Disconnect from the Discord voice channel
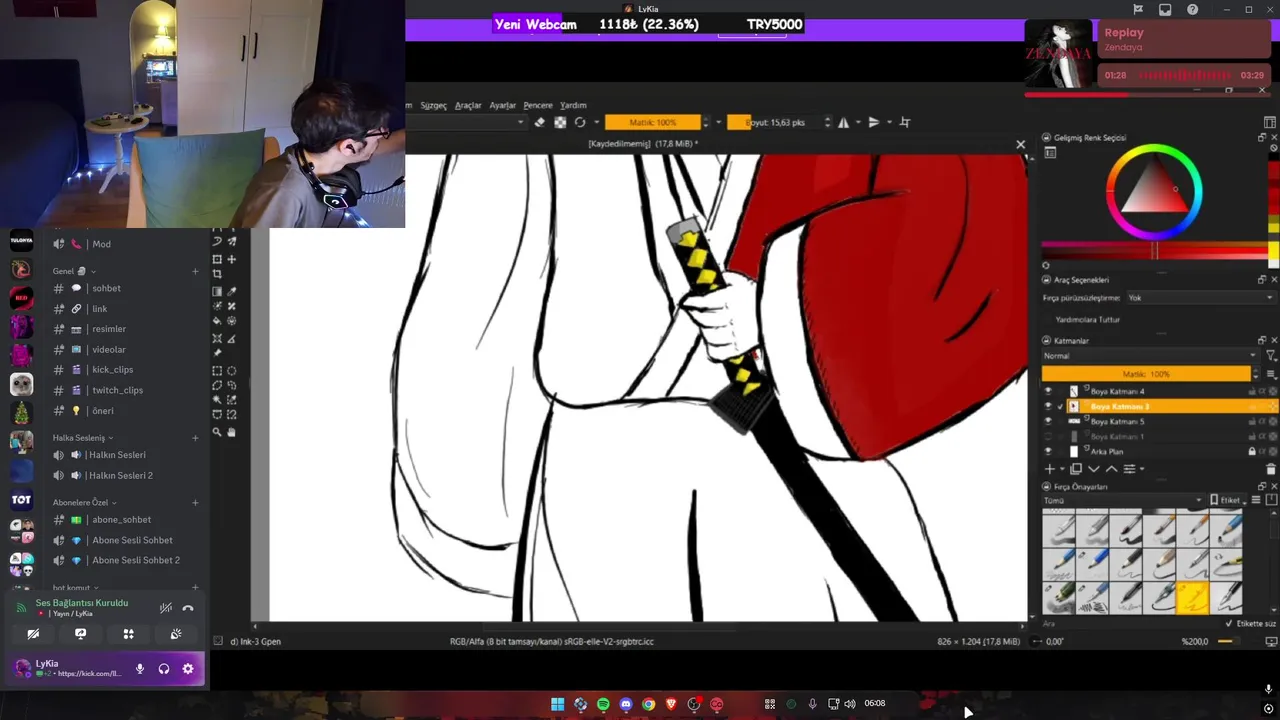Image resolution: width=1280 pixels, height=720 pixels. tap(188, 608)
